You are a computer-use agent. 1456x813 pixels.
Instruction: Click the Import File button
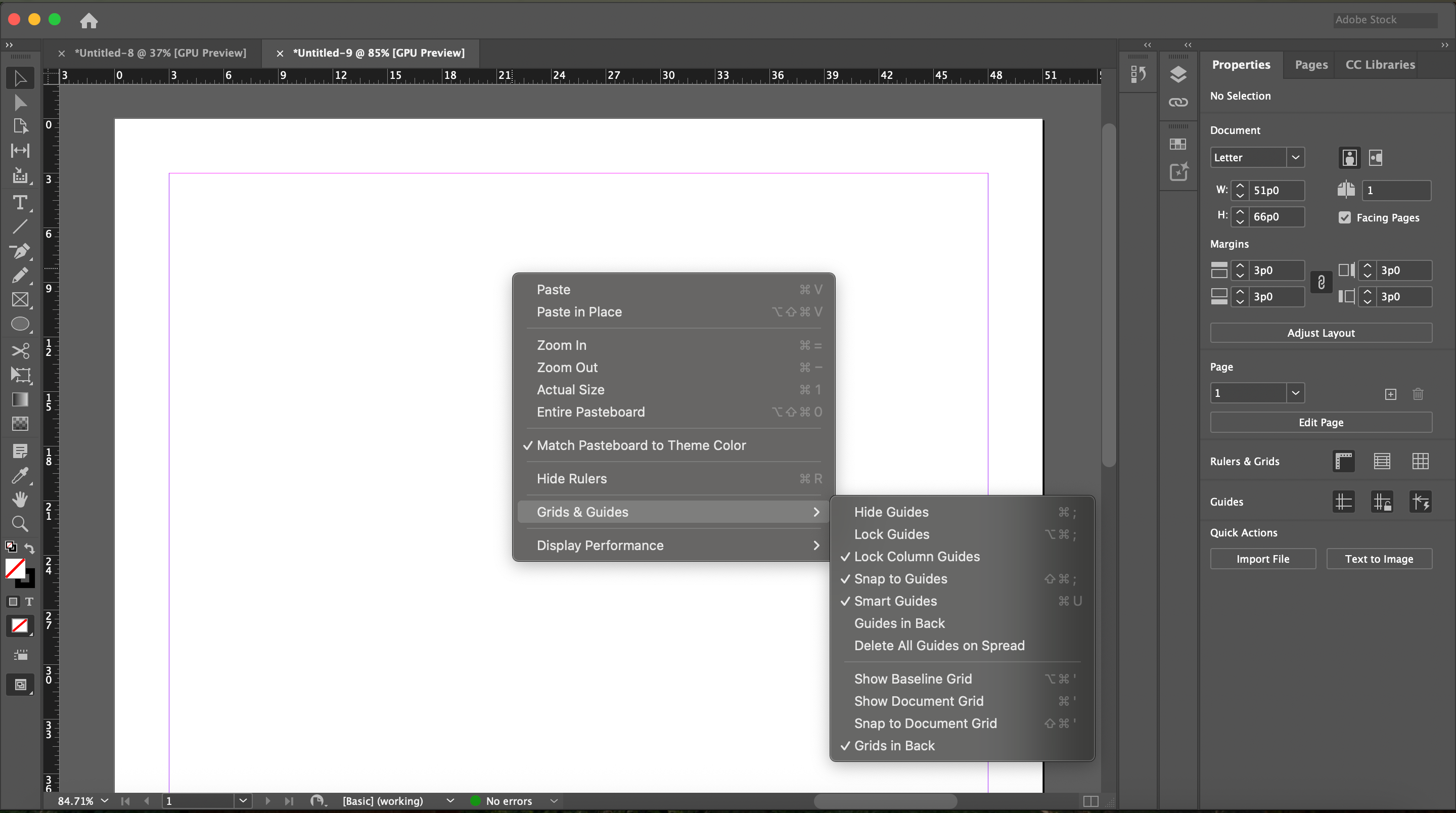click(1262, 559)
